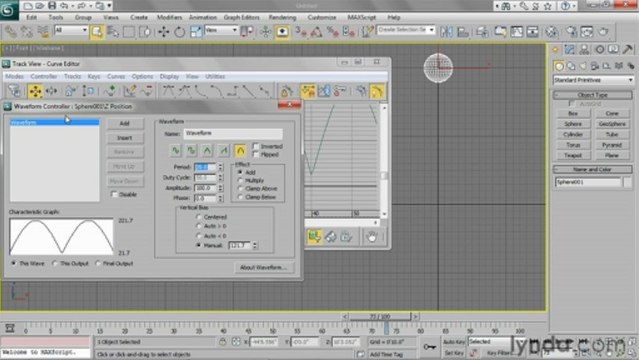Open Select by Name dialog
The height and width of the screenshot is (360, 639).
tap(113, 31)
